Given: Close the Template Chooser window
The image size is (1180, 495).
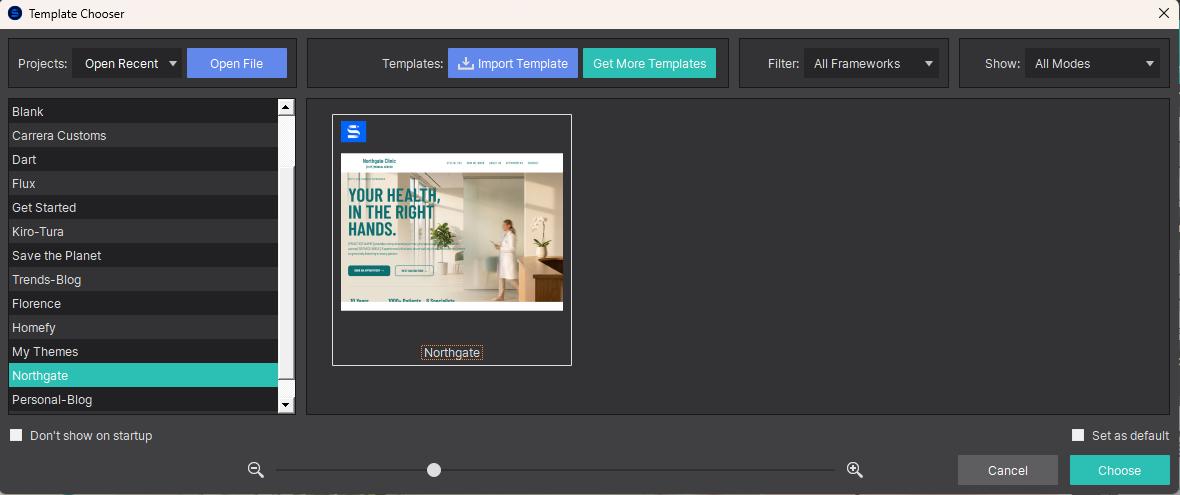Looking at the screenshot, I should 1163,14.
